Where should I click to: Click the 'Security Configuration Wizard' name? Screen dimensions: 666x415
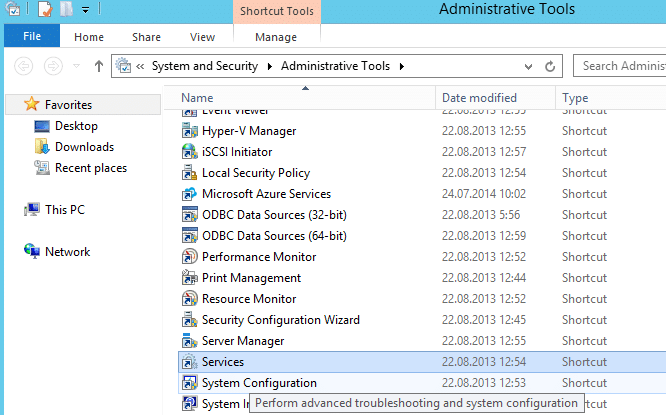click(x=281, y=320)
